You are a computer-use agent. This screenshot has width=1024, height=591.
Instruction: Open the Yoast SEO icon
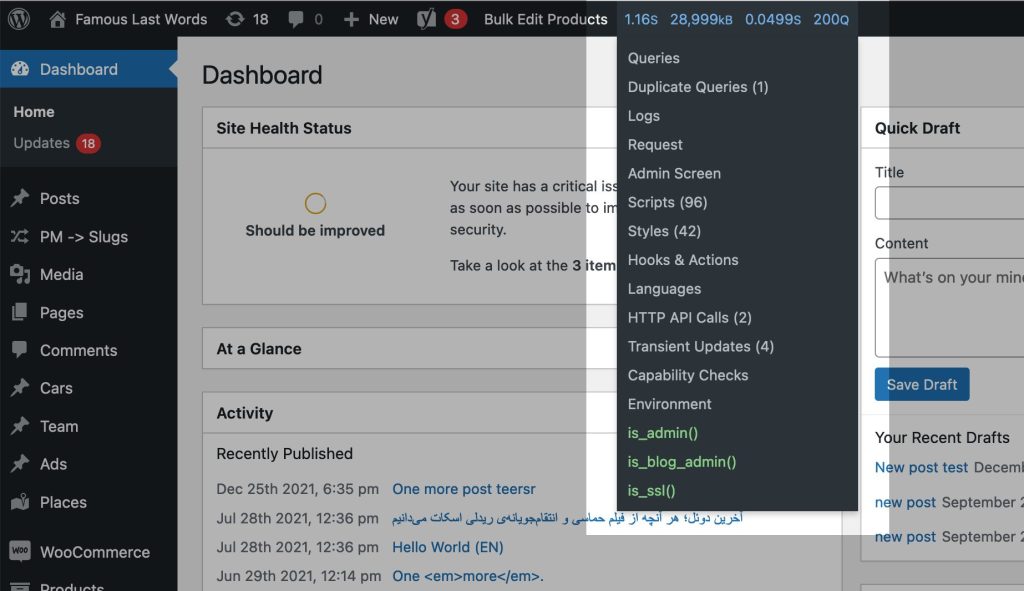[x=426, y=19]
